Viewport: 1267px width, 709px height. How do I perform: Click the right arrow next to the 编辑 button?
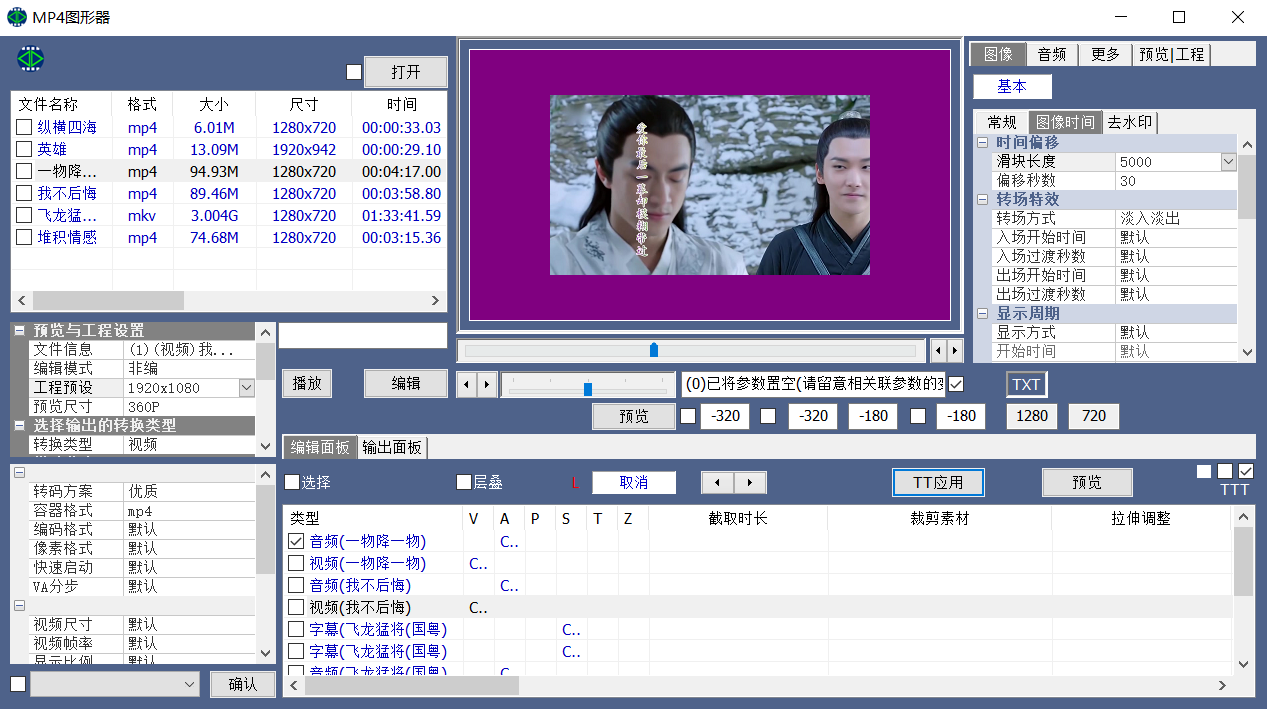pyautogui.click(x=486, y=384)
